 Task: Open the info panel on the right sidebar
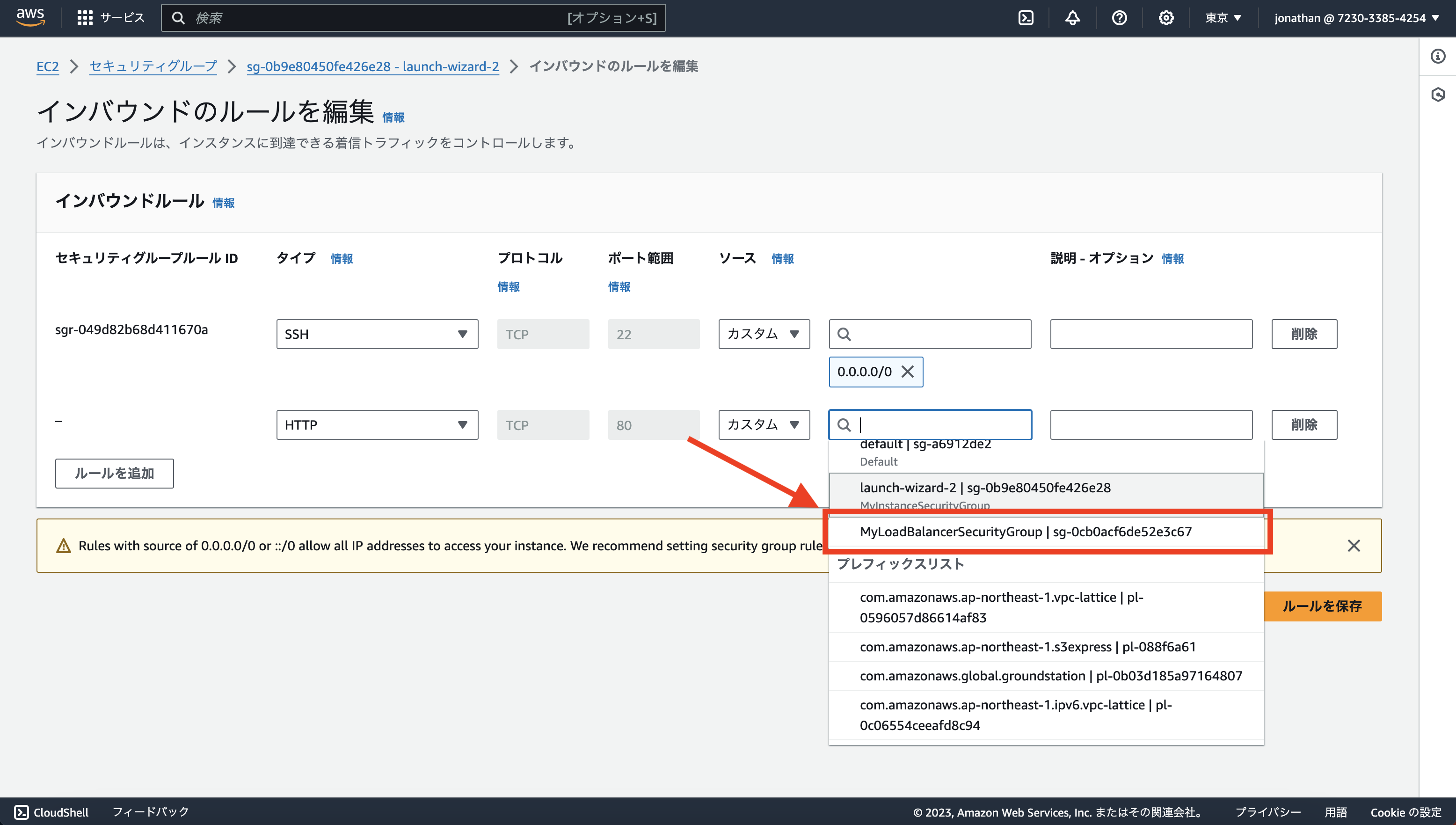click(x=1438, y=56)
